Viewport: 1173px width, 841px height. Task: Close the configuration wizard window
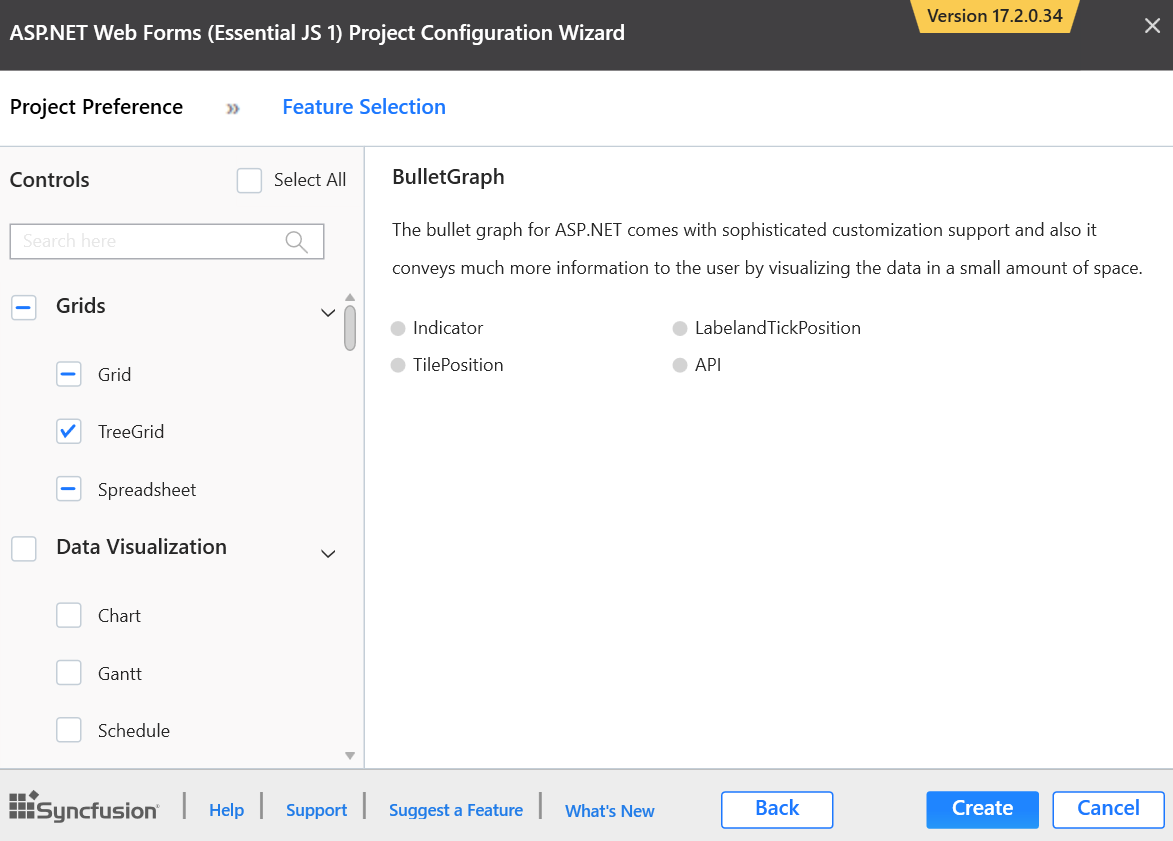point(1152,26)
